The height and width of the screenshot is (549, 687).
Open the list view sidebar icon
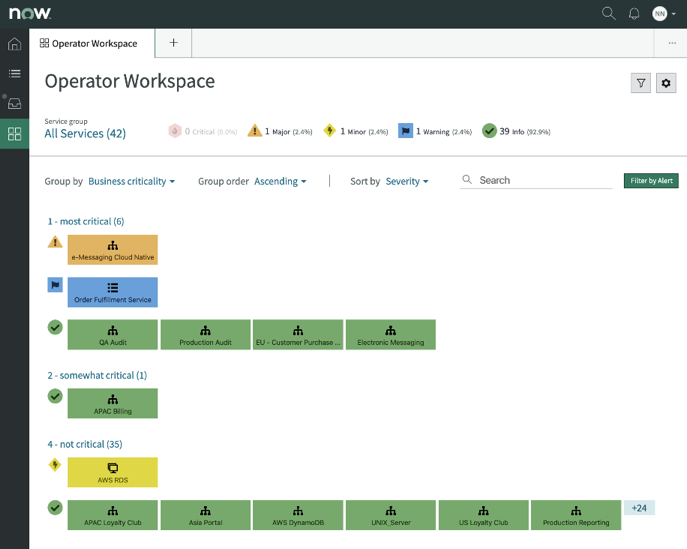(14, 73)
